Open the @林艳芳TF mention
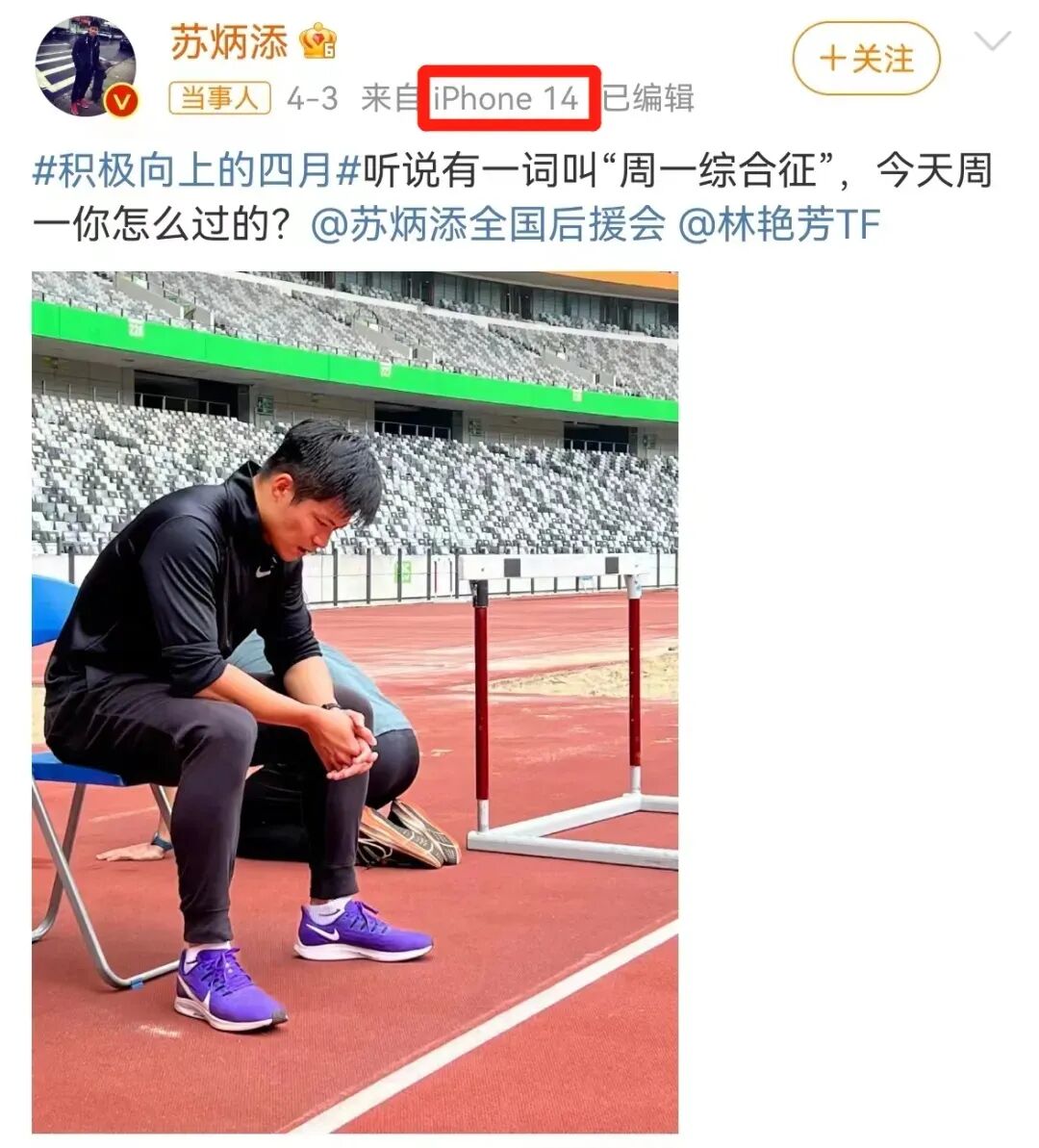This screenshot has width=1039, height=1148. click(x=779, y=224)
